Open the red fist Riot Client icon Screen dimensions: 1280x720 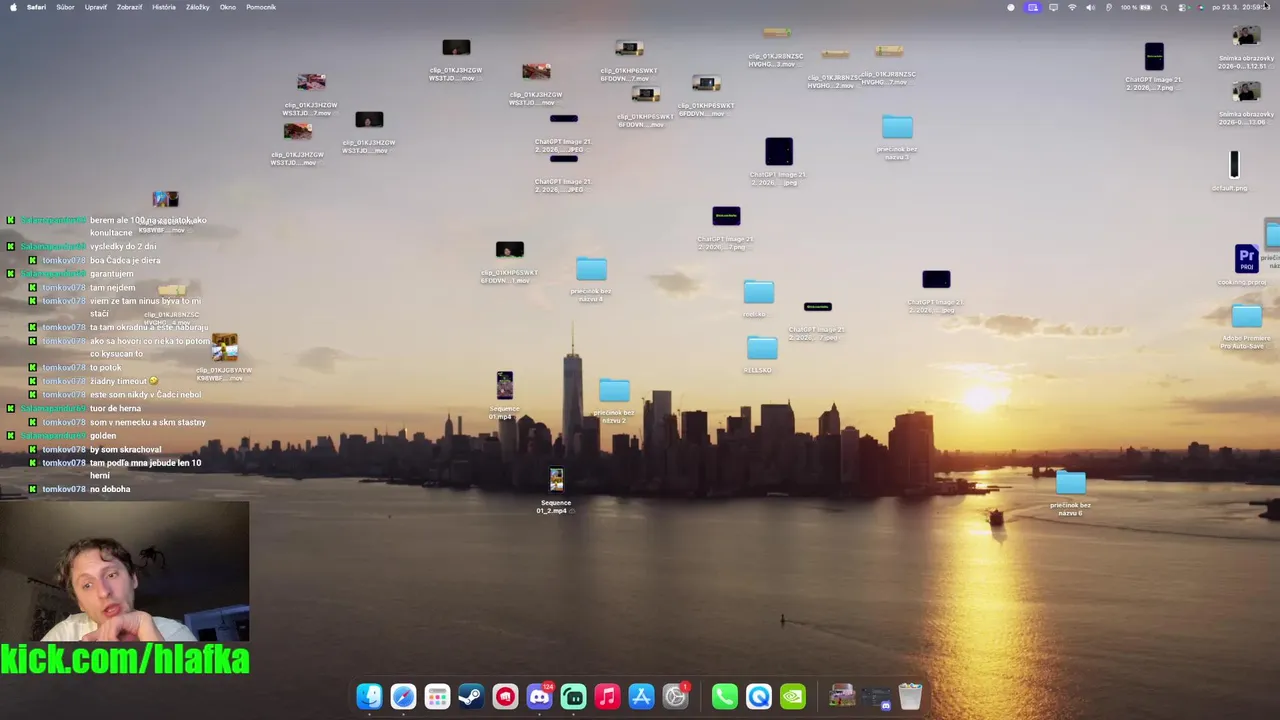click(505, 696)
